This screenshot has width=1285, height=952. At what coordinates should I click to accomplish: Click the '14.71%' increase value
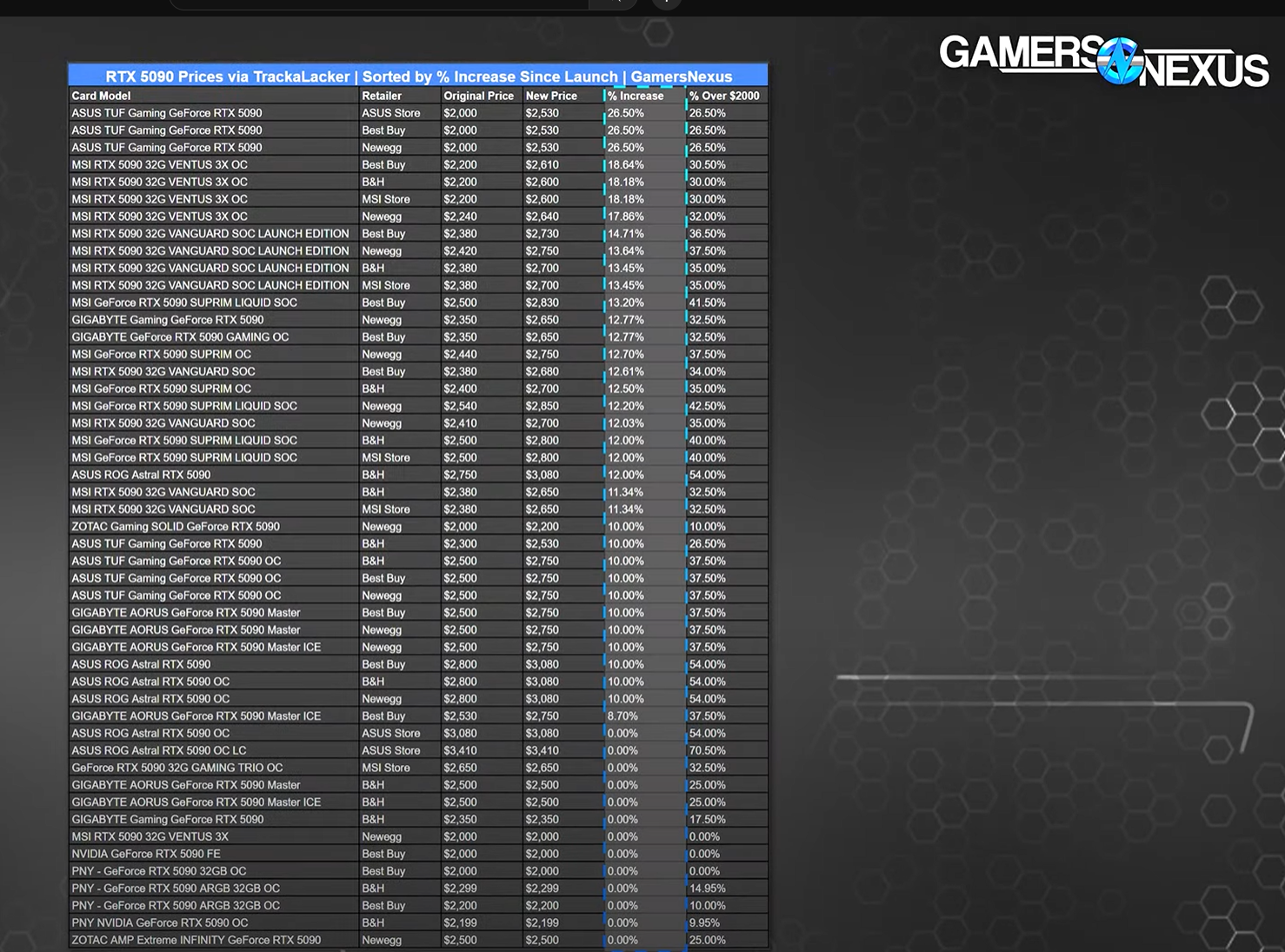pos(626,234)
